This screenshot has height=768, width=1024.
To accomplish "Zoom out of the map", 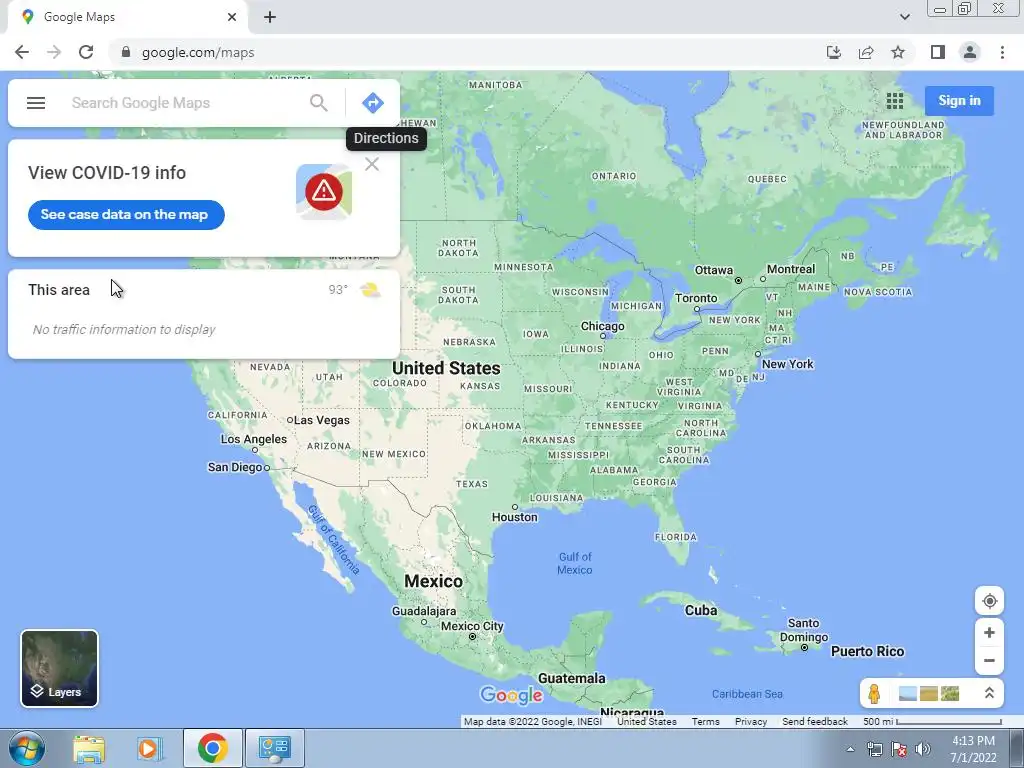I will [x=989, y=660].
